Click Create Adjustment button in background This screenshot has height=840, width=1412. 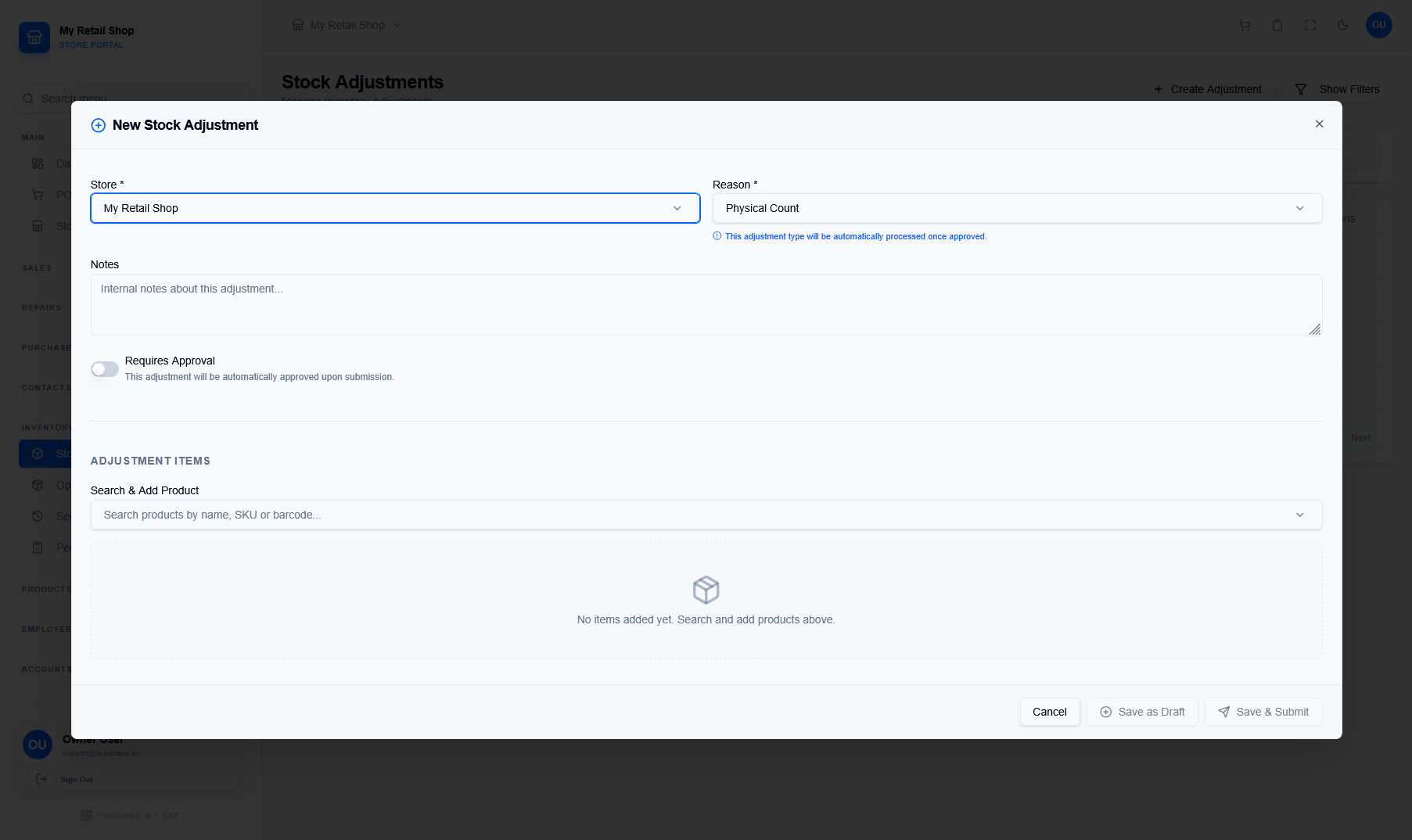point(1208,89)
